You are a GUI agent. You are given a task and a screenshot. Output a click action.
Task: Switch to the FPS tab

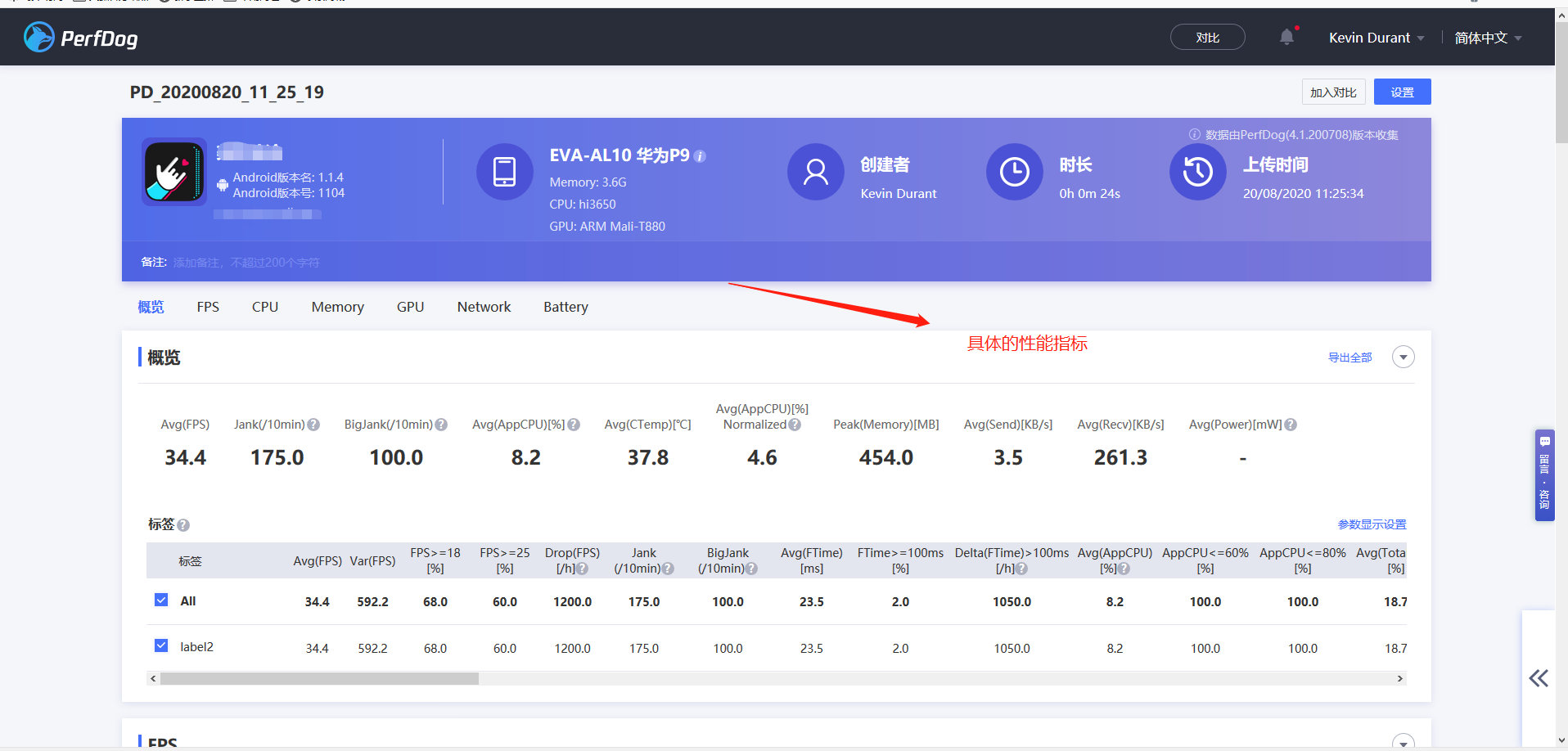(x=208, y=307)
